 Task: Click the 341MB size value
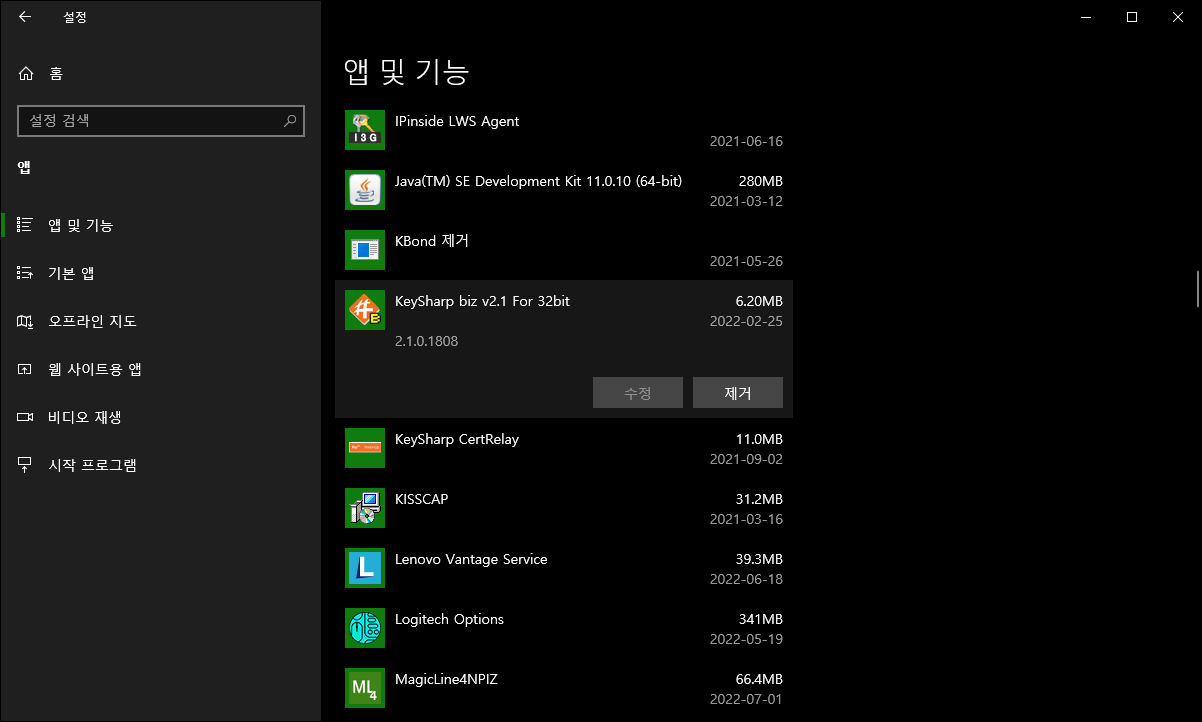pyautogui.click(x=760, y=619)
